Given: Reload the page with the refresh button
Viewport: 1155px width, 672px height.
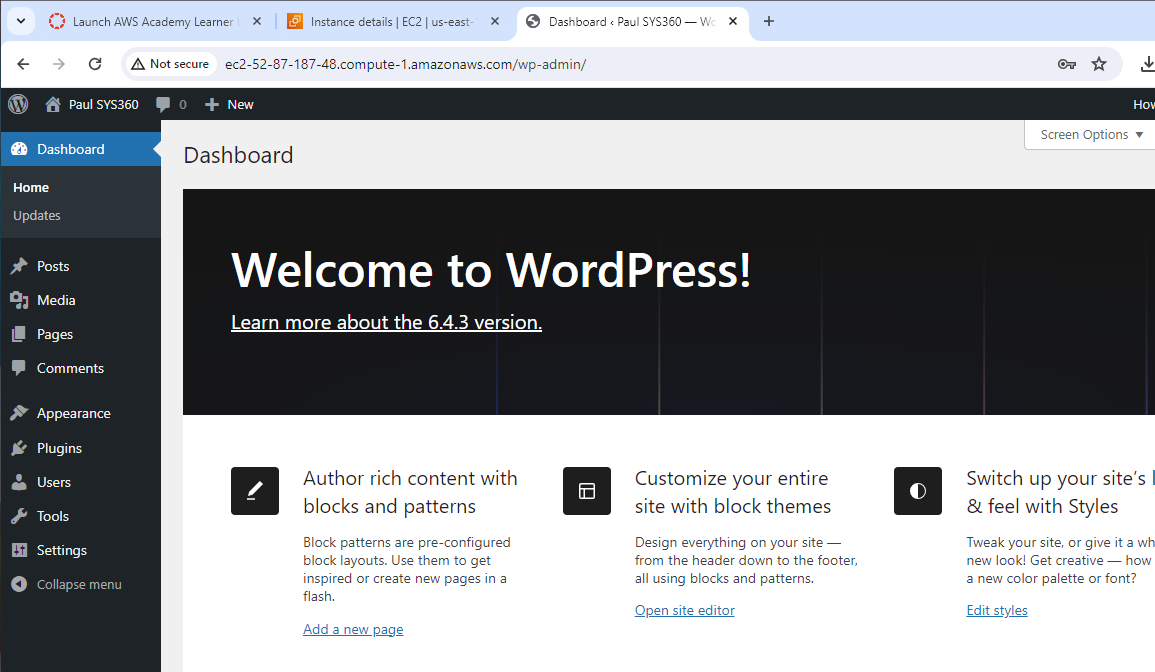Looking at the screenshot, I should [95, 64].
